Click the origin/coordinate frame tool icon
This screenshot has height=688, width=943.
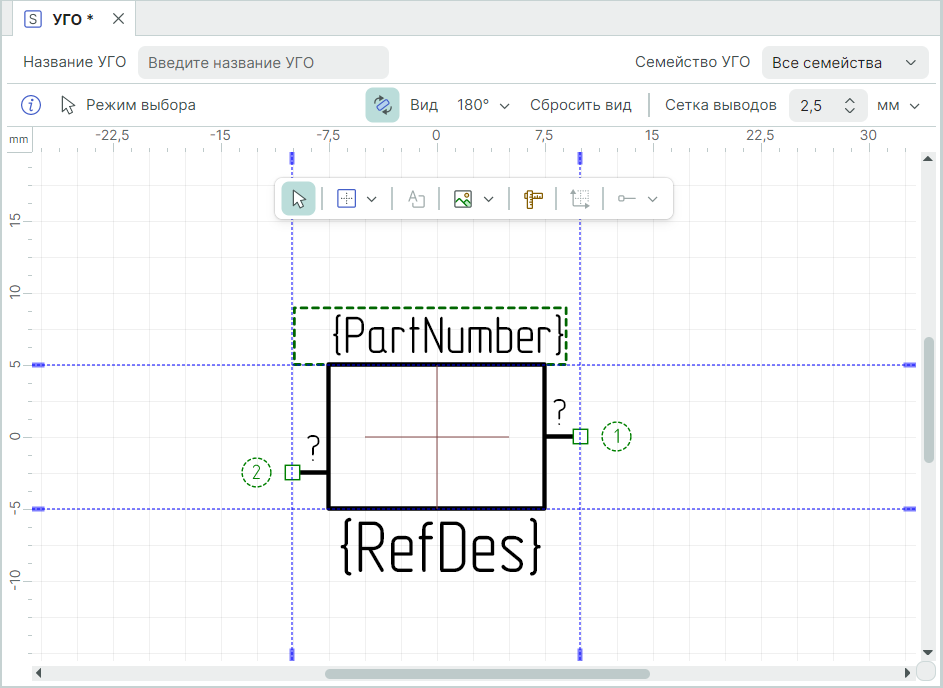pos(580,199)
